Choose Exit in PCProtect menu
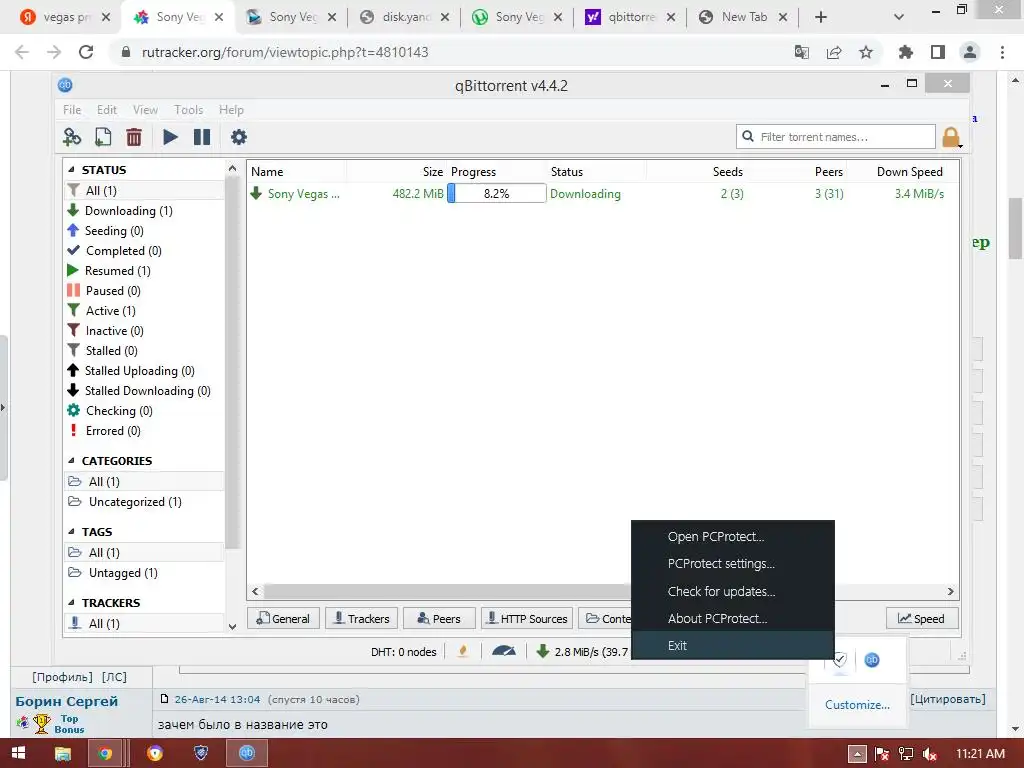 tap(733, 646)
